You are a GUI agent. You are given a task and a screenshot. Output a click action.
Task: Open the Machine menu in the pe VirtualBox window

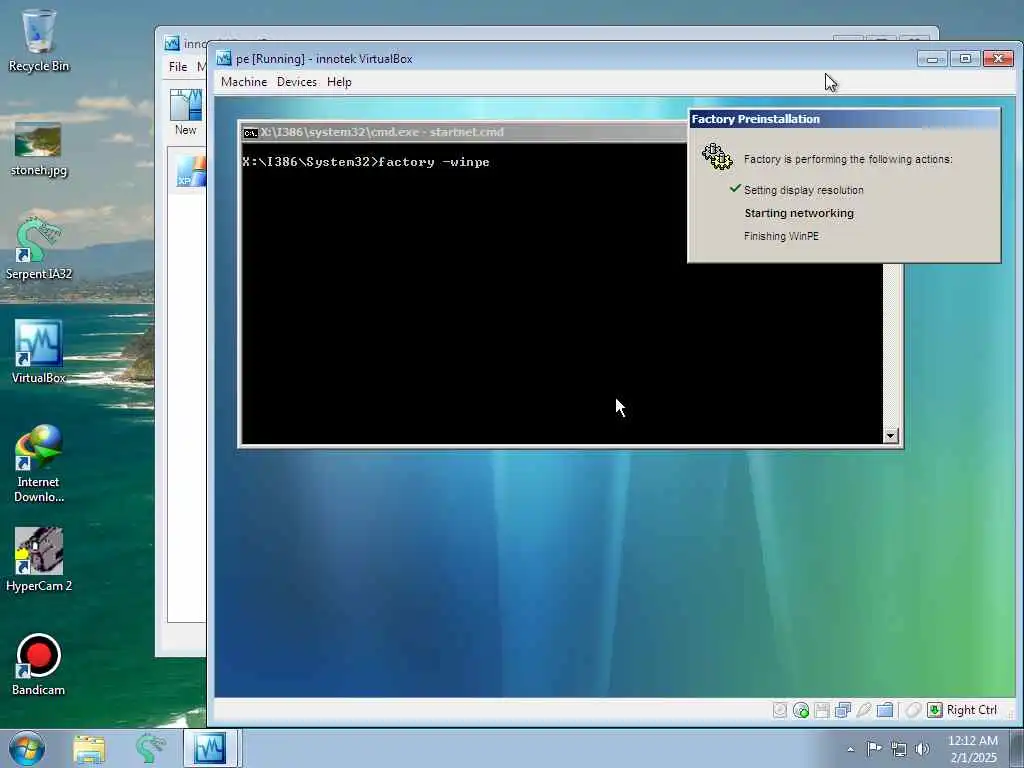click(244, 82)
